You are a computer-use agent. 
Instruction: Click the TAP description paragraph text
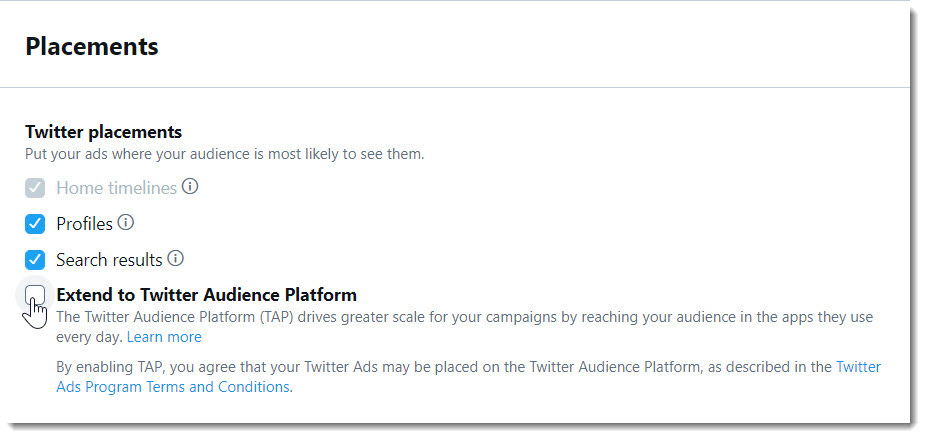[464, 327]
